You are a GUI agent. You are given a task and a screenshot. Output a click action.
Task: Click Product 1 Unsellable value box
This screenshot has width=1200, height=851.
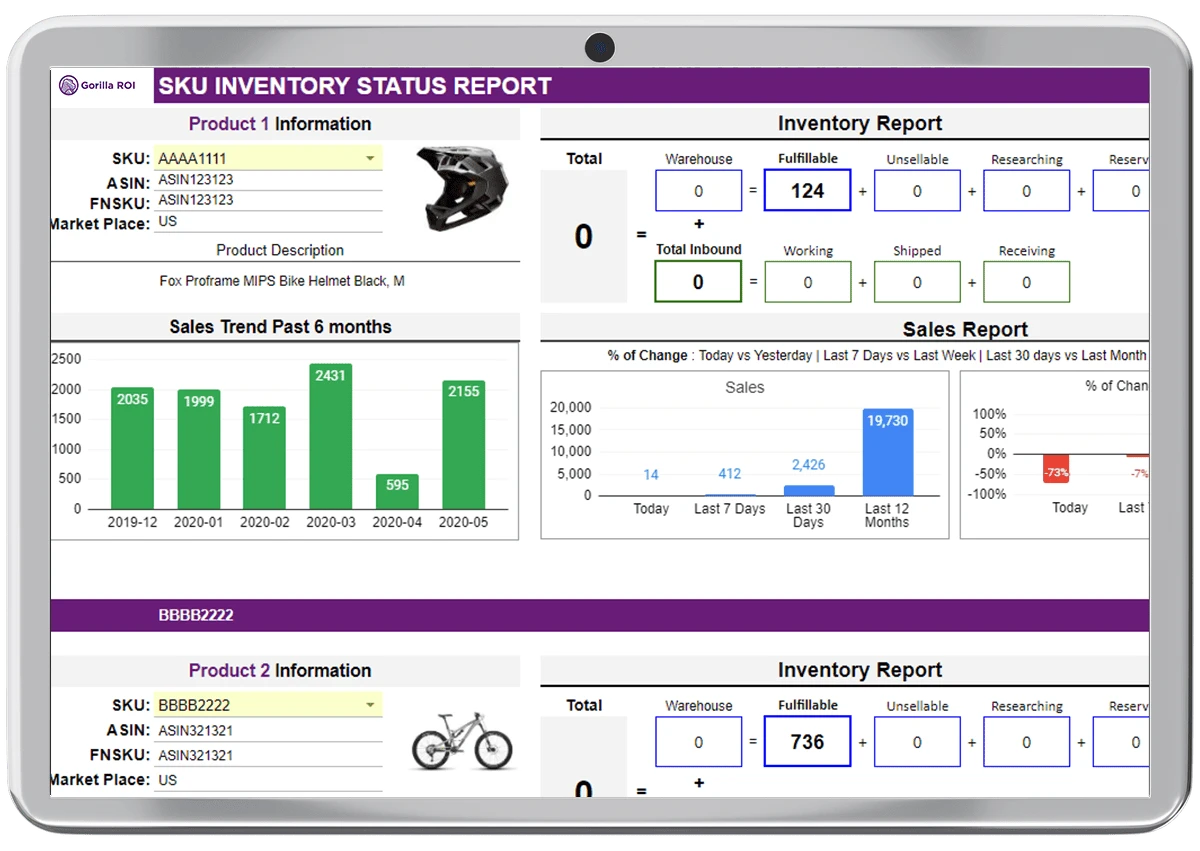click(917, 190)
